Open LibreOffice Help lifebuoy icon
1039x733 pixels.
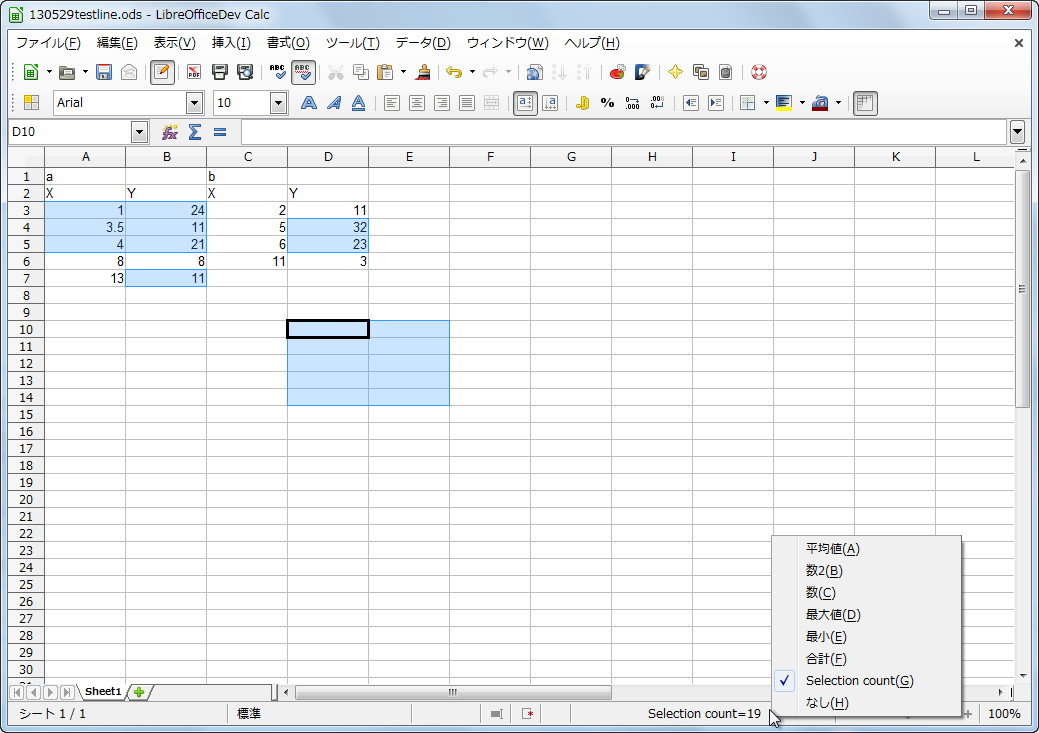pyautogui.click(x=759, y=72)
